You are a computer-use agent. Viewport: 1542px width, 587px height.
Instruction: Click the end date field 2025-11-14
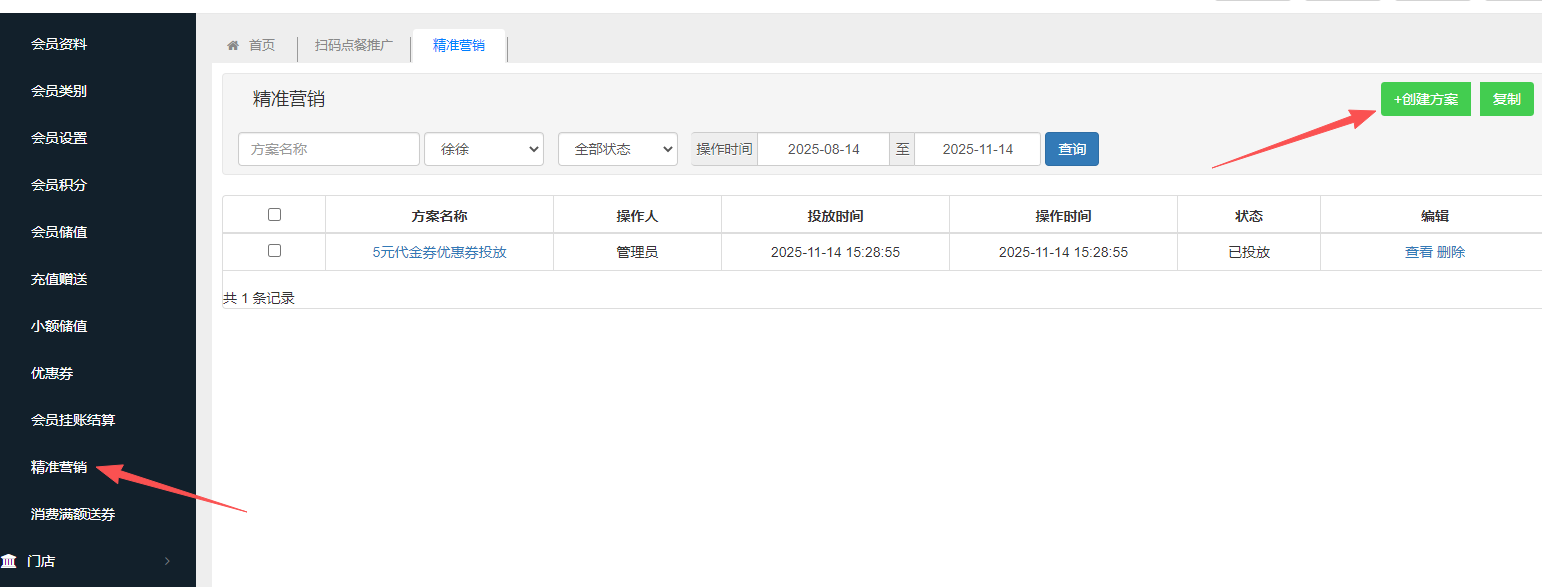[x=977, y=149]
